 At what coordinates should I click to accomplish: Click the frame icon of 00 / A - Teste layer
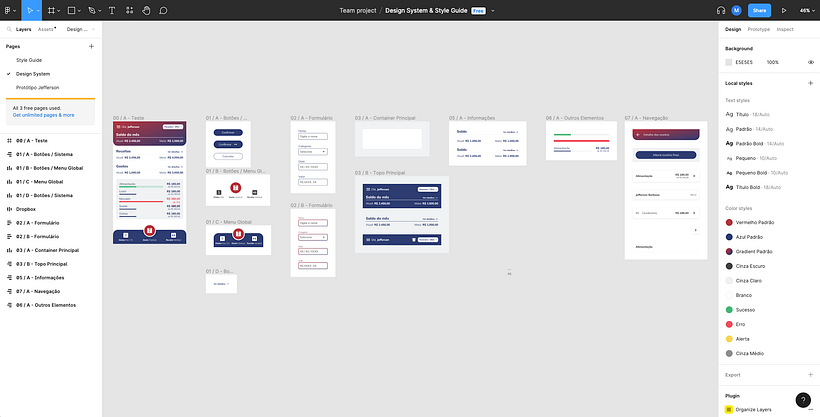pyautogui.click(x=9, y=141)
